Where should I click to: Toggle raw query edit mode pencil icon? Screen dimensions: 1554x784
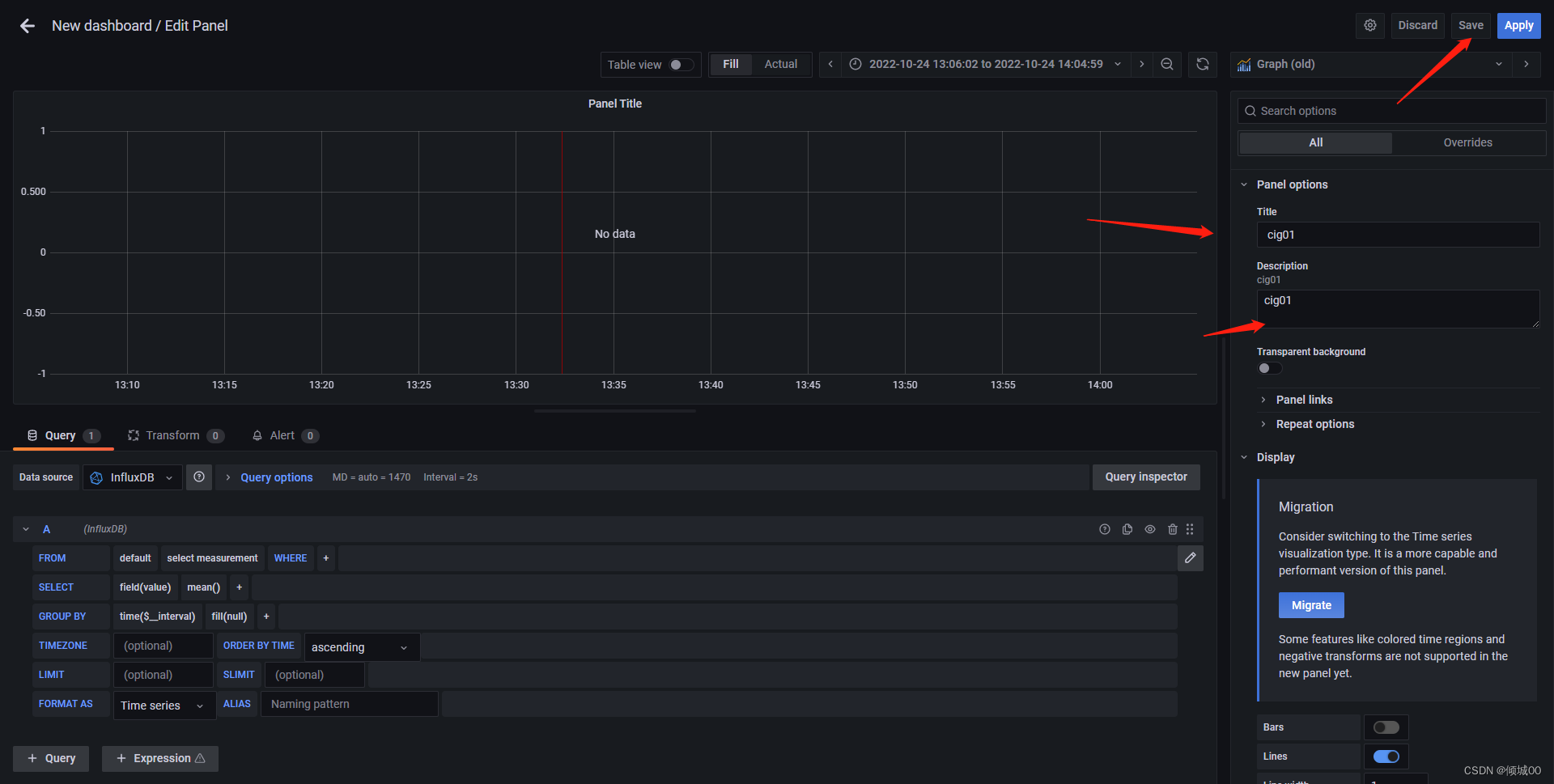pos(1191,558)
